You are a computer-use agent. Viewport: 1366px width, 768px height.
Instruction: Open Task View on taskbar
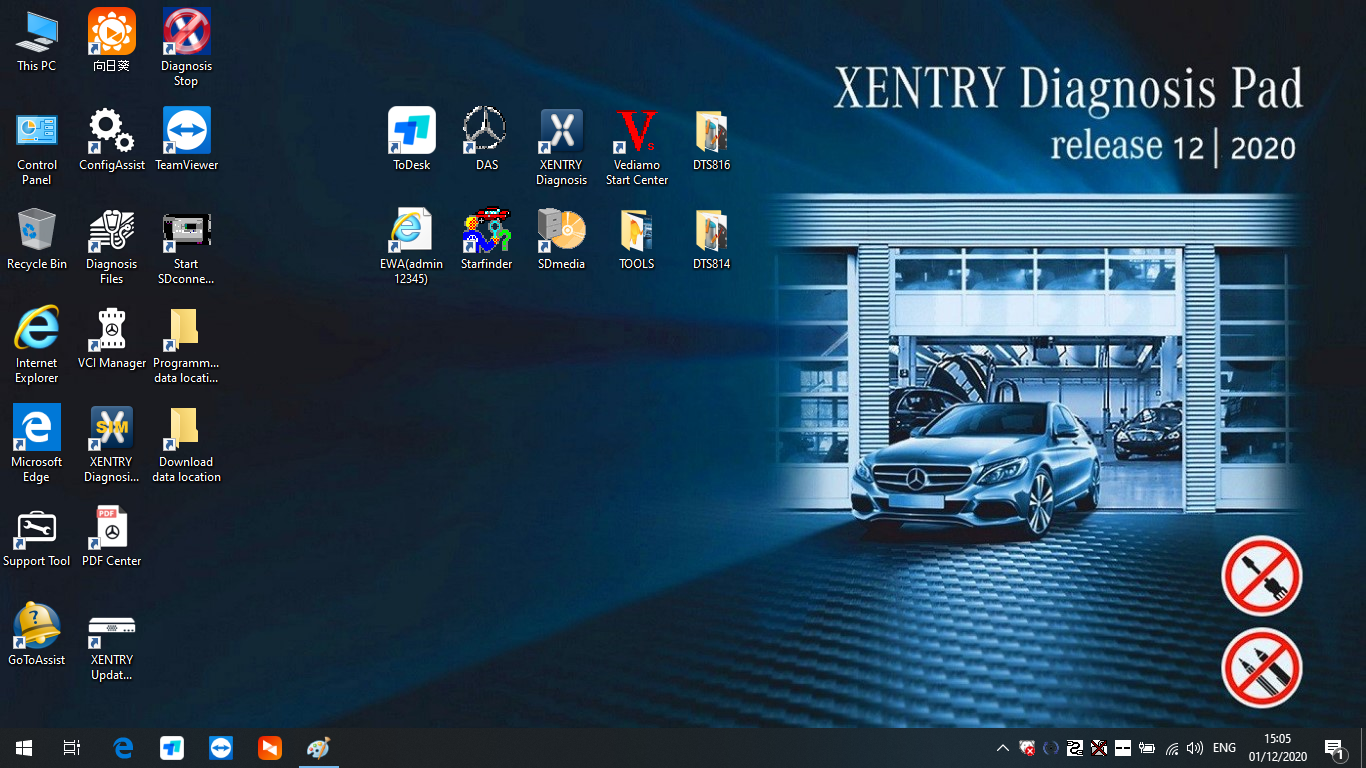coord(72,748)
